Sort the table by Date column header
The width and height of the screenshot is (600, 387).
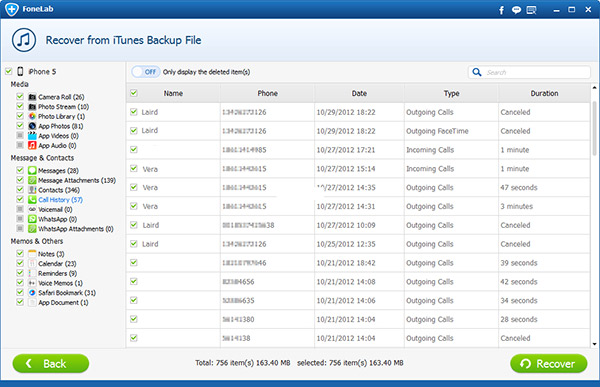pyautogui.click(x=359, y=93)
